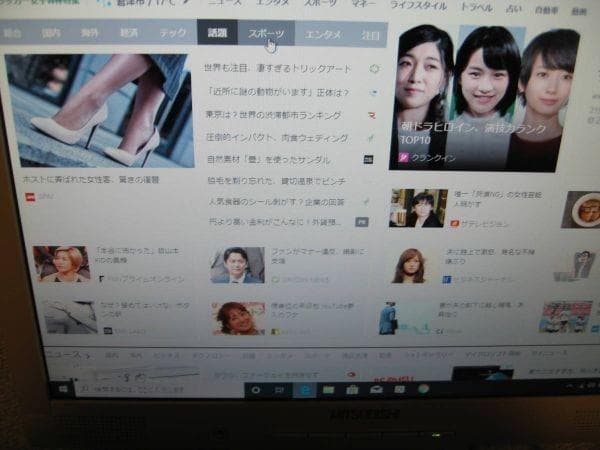Open the high heels feature image
Viewport: 600px width, 450px height.
point(99,111)
